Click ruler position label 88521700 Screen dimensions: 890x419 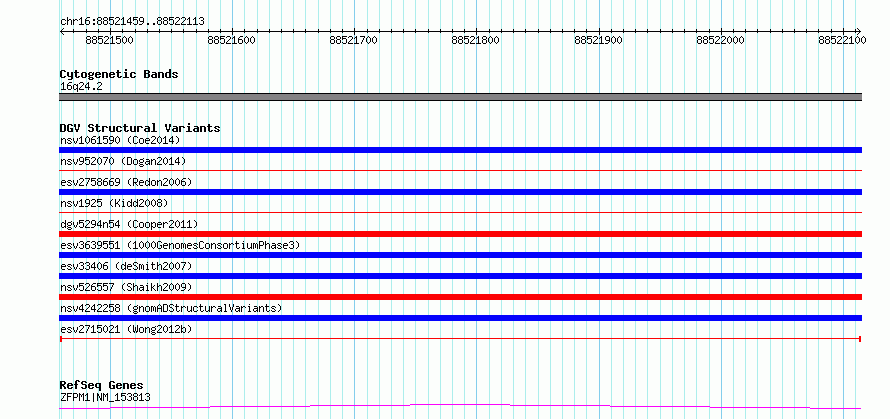tap(354, 40)
